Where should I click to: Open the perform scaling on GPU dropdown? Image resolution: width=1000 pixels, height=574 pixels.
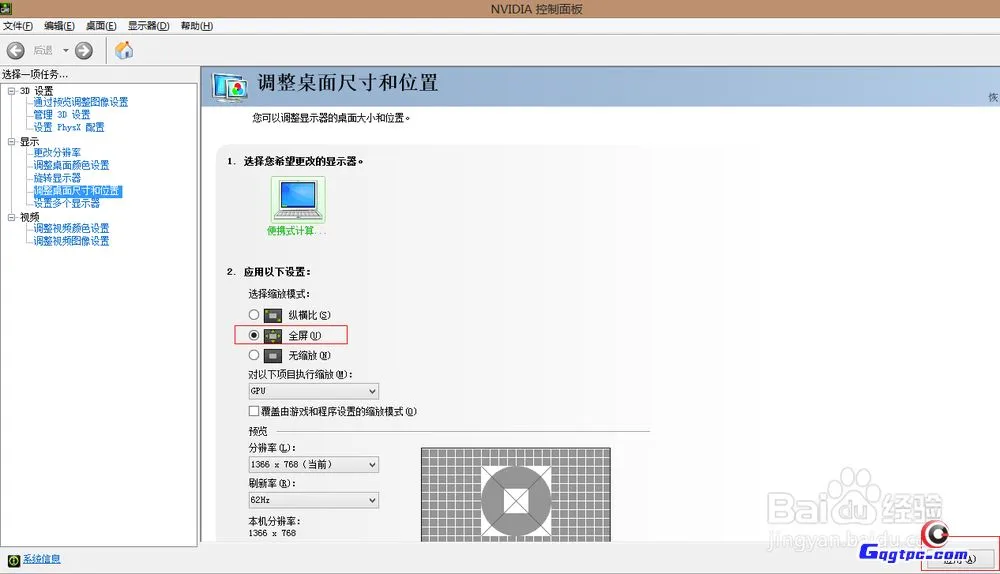click(x=313, y=391)
